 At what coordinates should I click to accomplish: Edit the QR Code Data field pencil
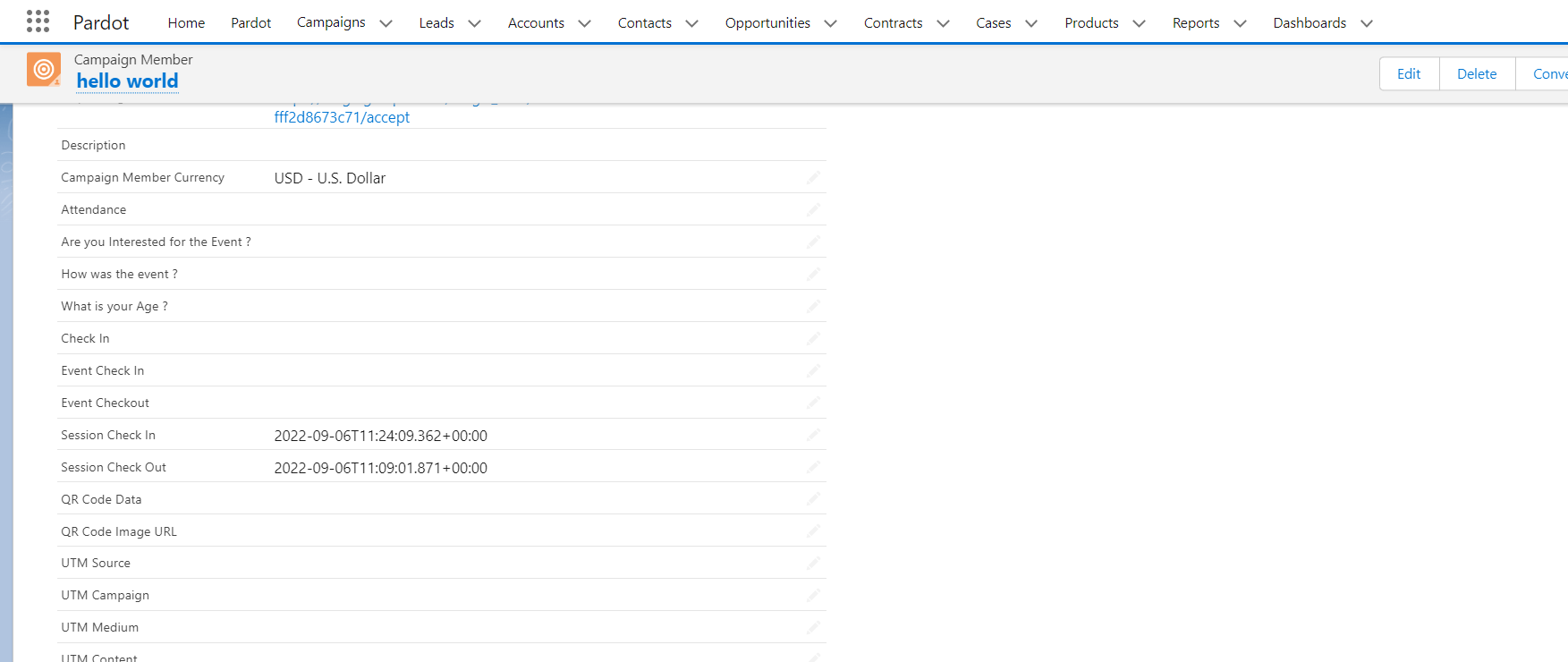click(x=812, y=499)
